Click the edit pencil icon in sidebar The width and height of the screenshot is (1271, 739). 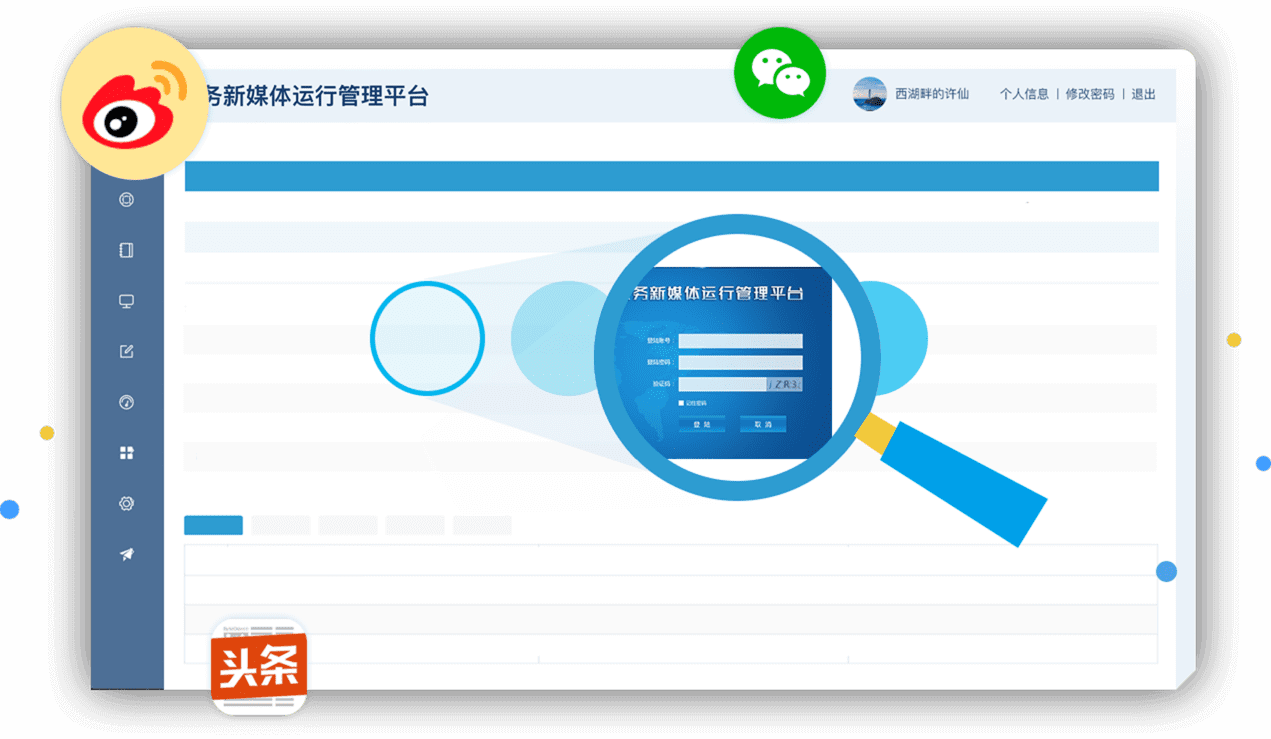point(126,352)
